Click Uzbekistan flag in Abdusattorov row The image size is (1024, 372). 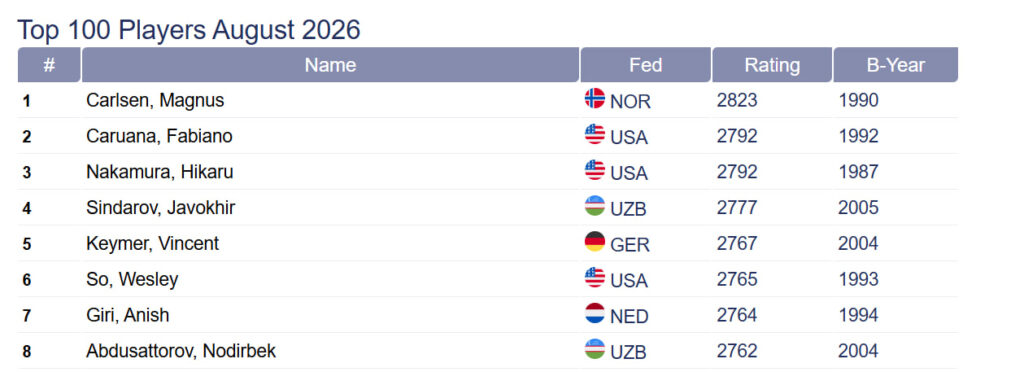tap(594, 349)
